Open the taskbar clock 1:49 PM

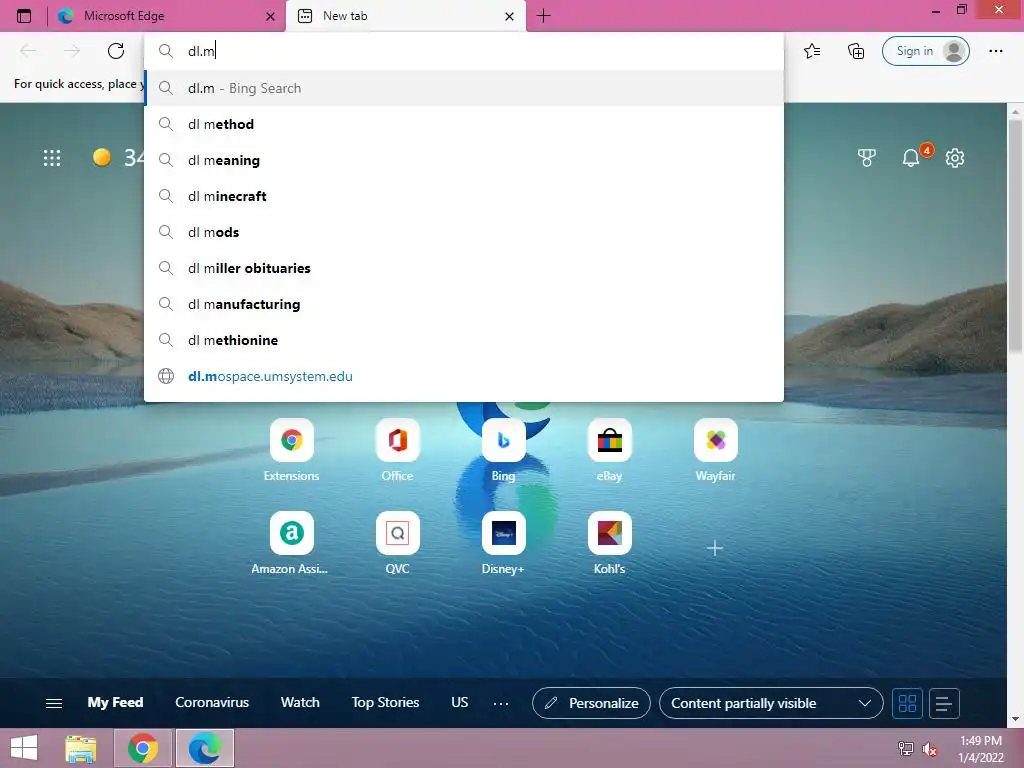click(x=981, y=748)
